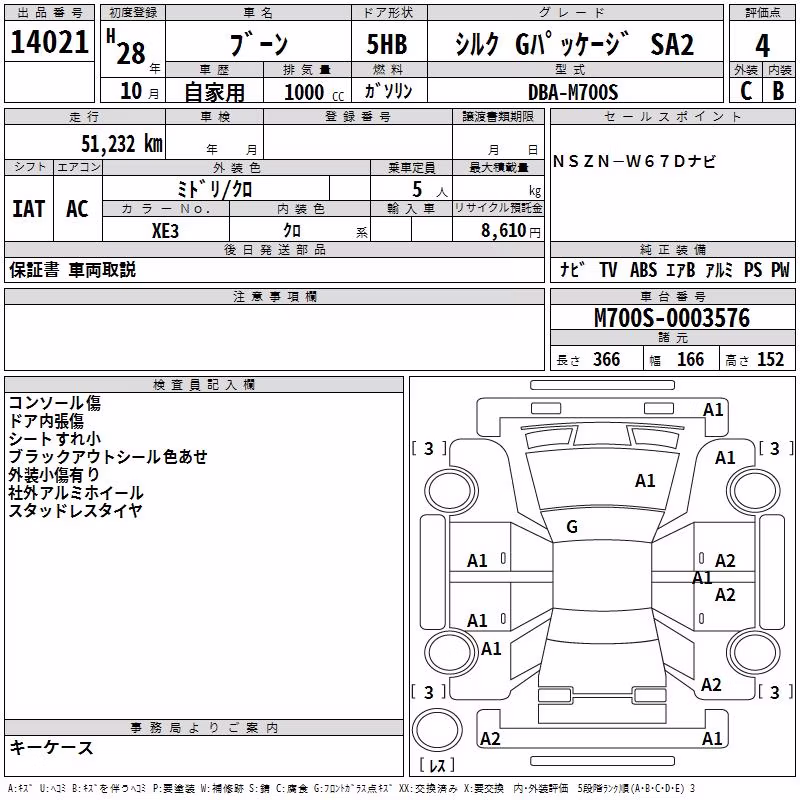Select grade シルク Gパッケージ SA2
This screenshot has height=800, width=800.
tap(574, 44)
